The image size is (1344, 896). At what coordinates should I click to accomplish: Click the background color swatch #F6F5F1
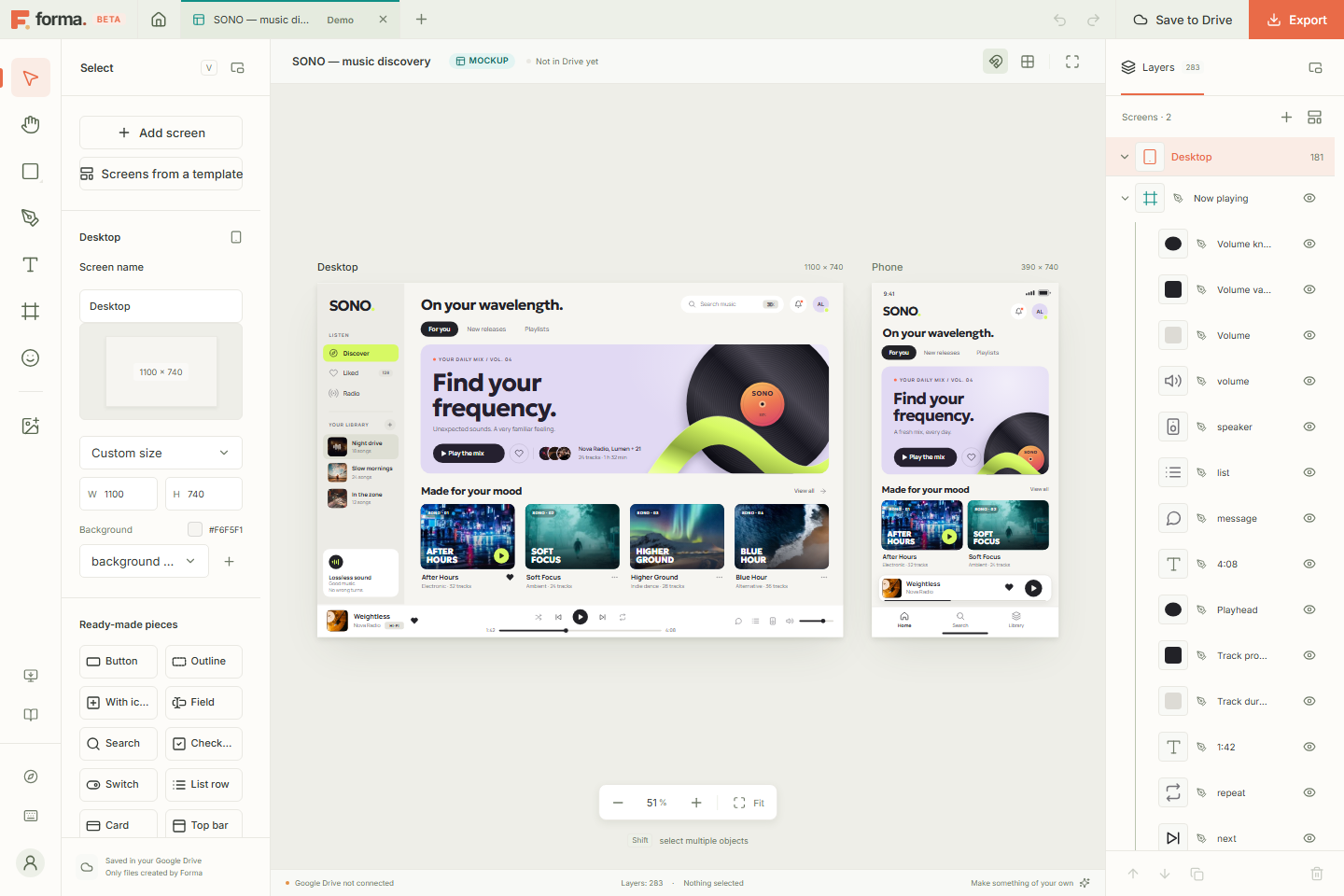pos(195,529)
